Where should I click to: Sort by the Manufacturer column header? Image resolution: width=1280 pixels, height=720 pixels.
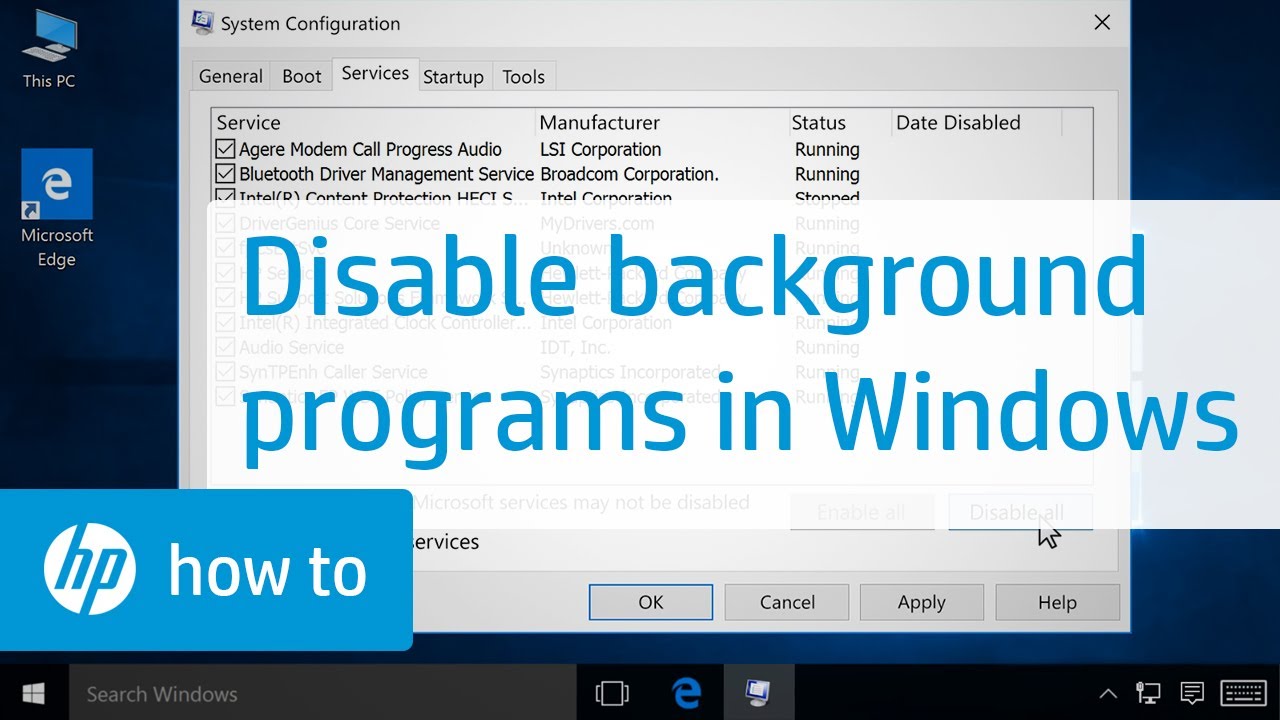pyautogui.click(x=662, y=123)
